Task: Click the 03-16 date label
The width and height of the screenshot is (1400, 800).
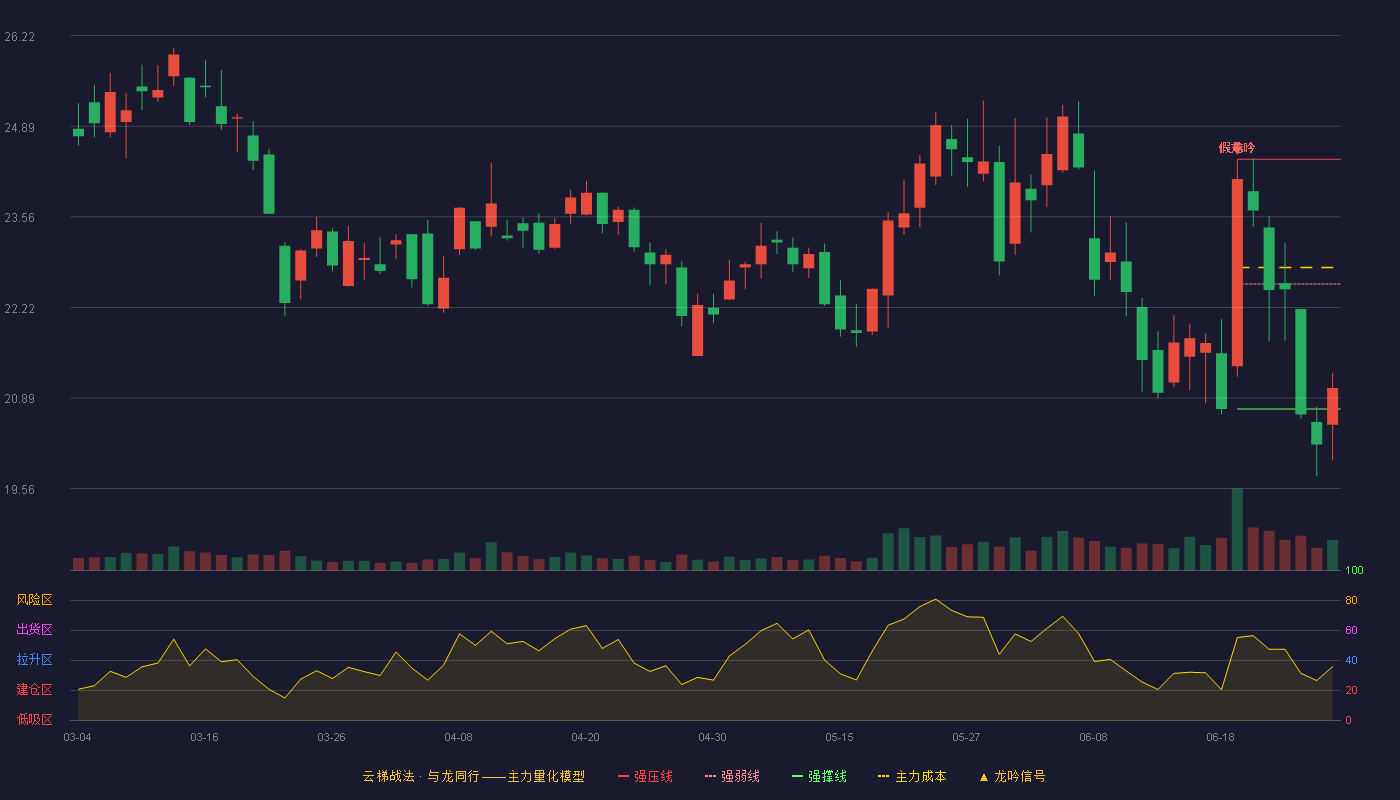Action: (x=204, y=737)
